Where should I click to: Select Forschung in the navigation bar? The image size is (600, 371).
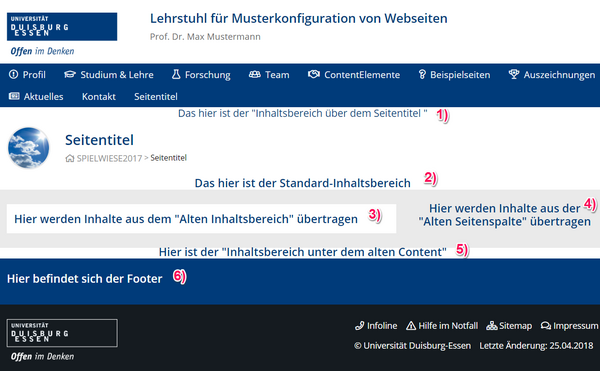[207, 75]
